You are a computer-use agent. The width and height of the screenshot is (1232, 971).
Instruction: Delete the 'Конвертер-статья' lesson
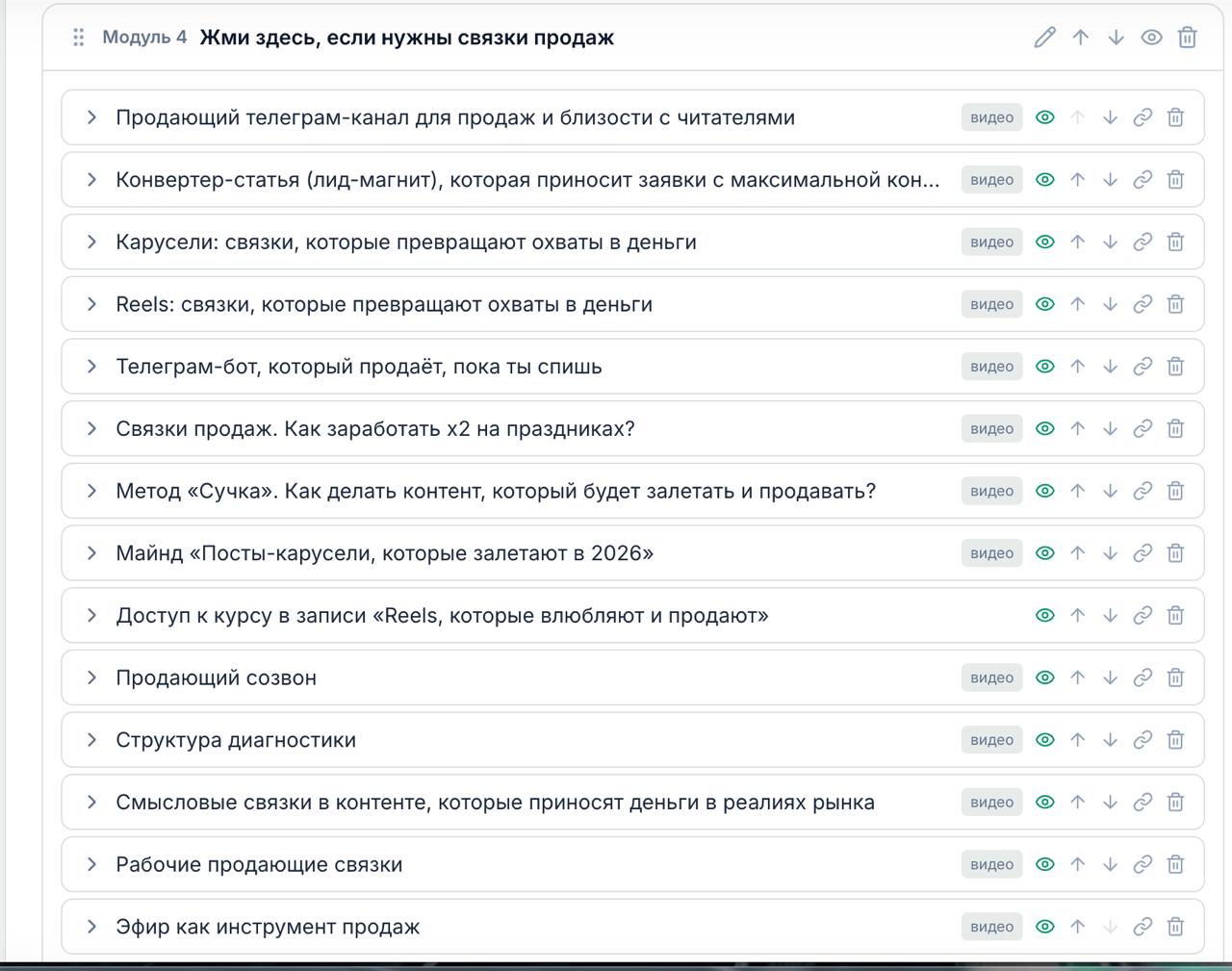click(1175, 180)
